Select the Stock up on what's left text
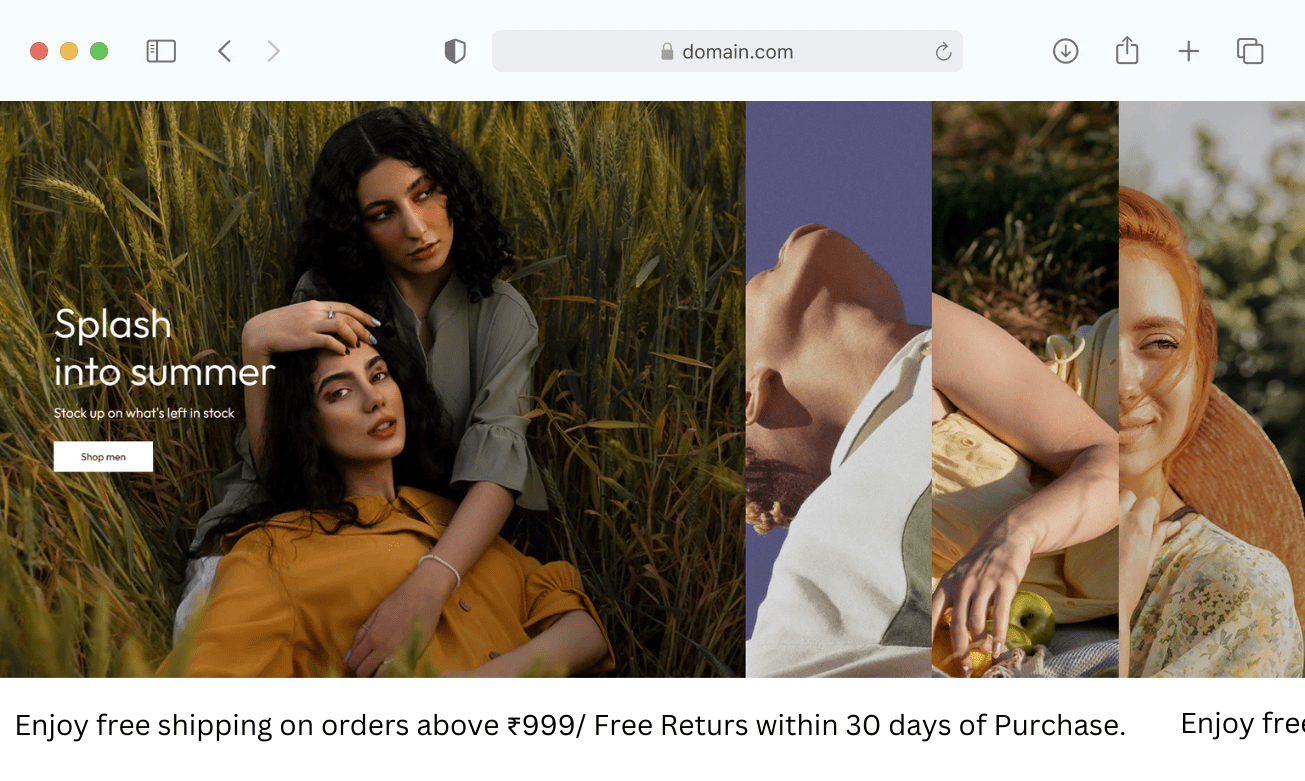This screenshot has width=1305, height=781. 144,413
